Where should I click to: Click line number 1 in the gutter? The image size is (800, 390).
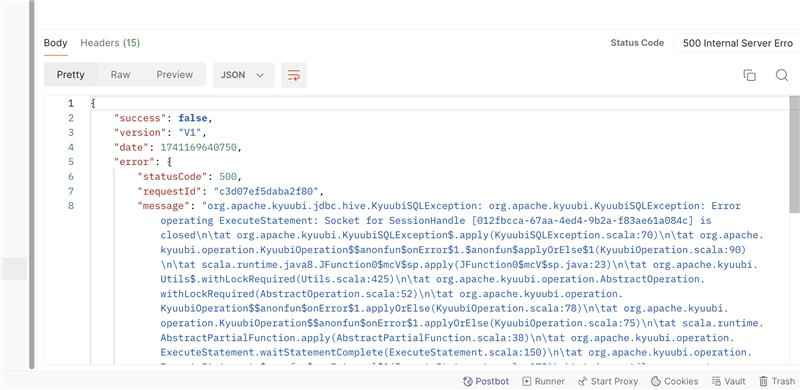tap(71, 104)
